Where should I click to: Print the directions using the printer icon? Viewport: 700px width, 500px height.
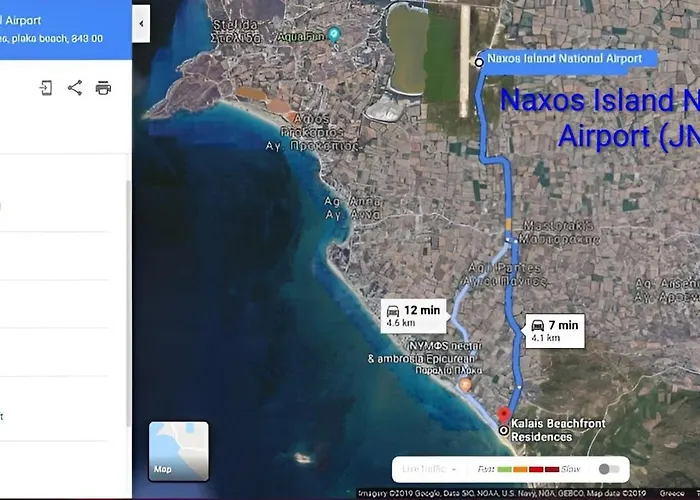click(x=103, y=88)
